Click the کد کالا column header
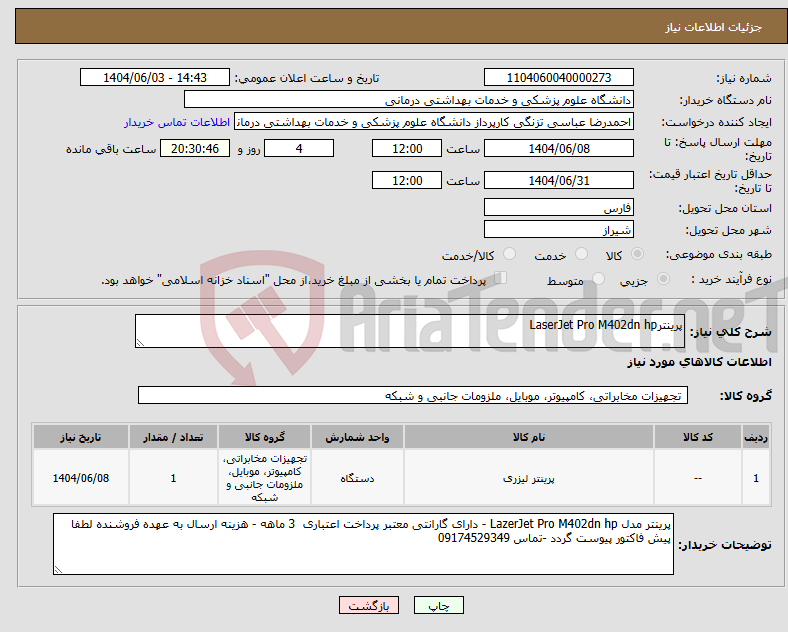 point(698,437)
